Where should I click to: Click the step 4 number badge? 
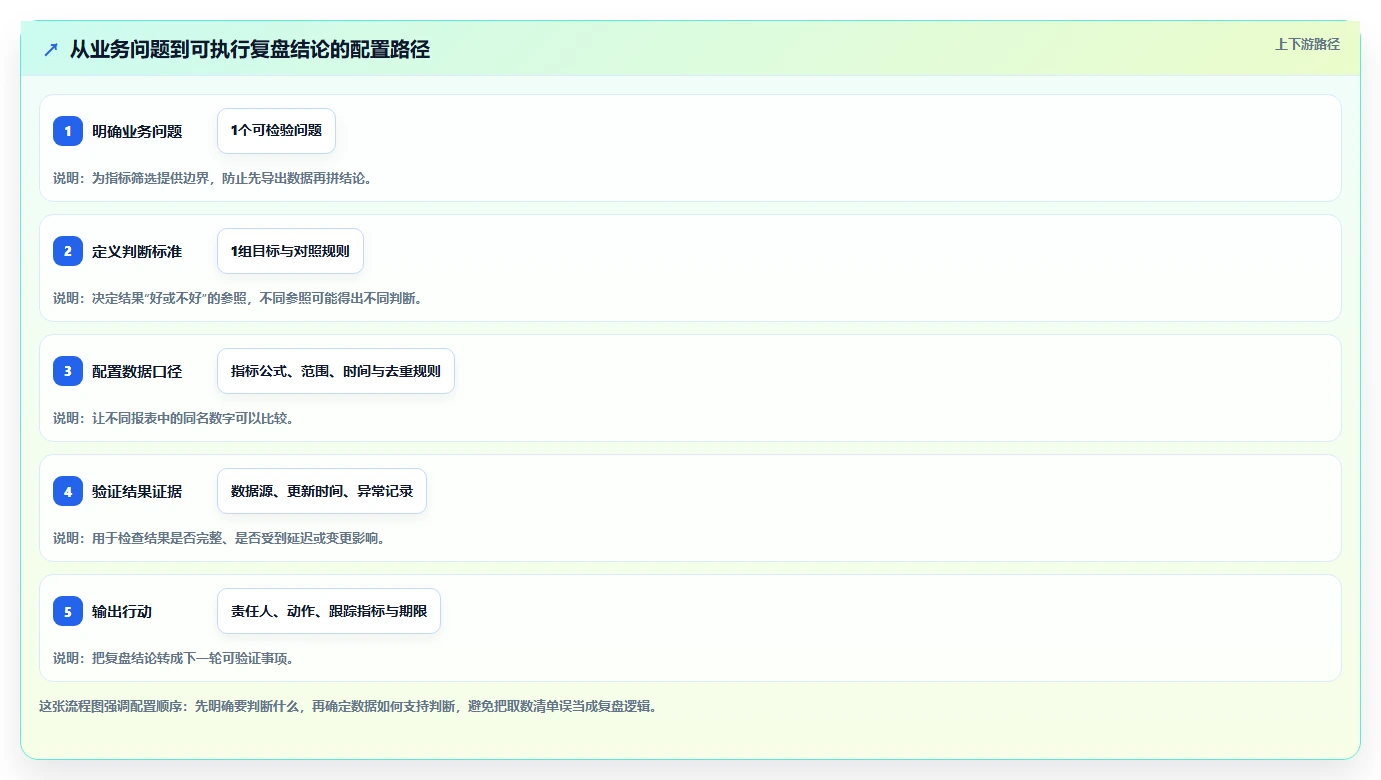[68, 491]
